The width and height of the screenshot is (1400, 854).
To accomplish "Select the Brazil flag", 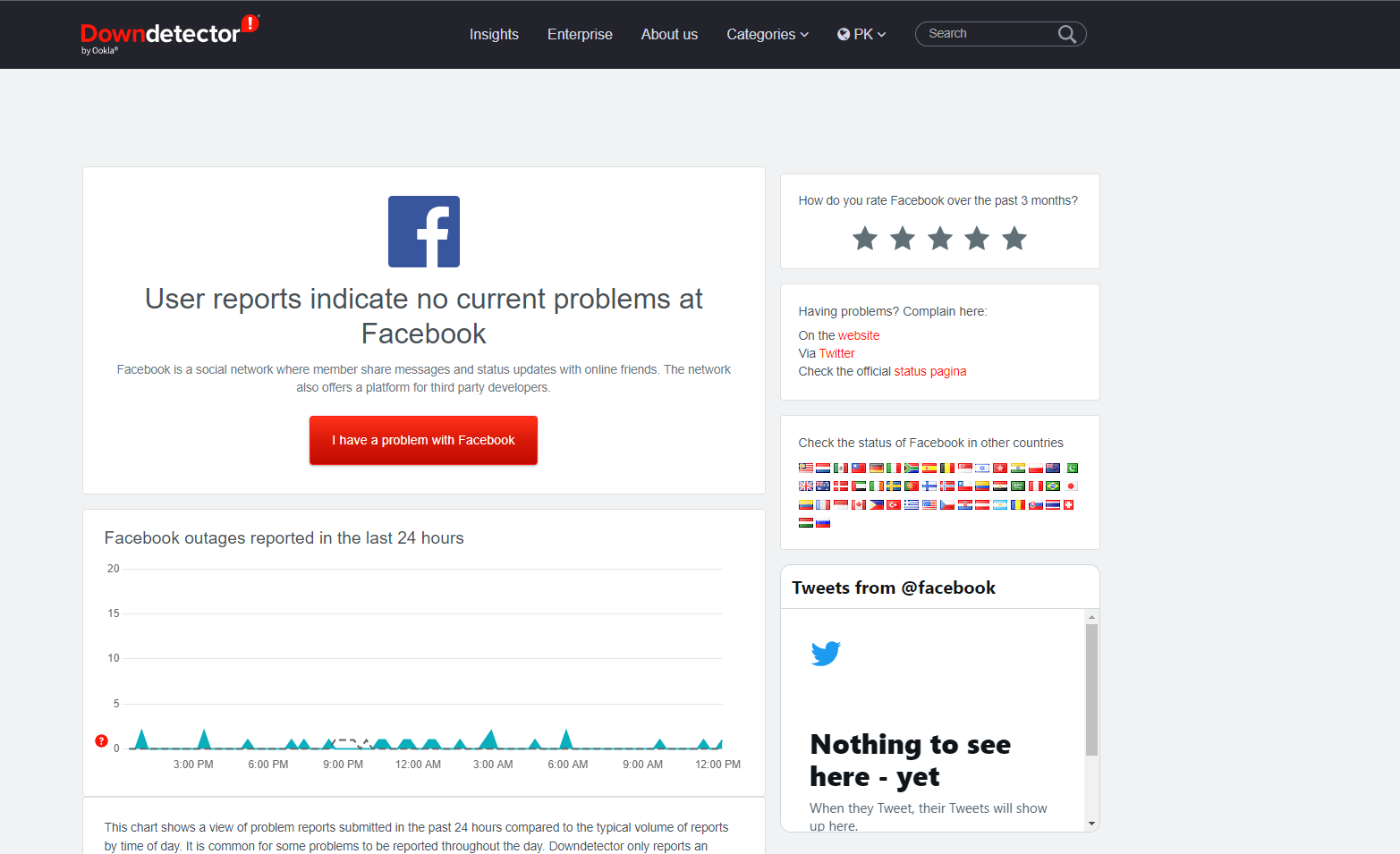I will [1053, 486].
